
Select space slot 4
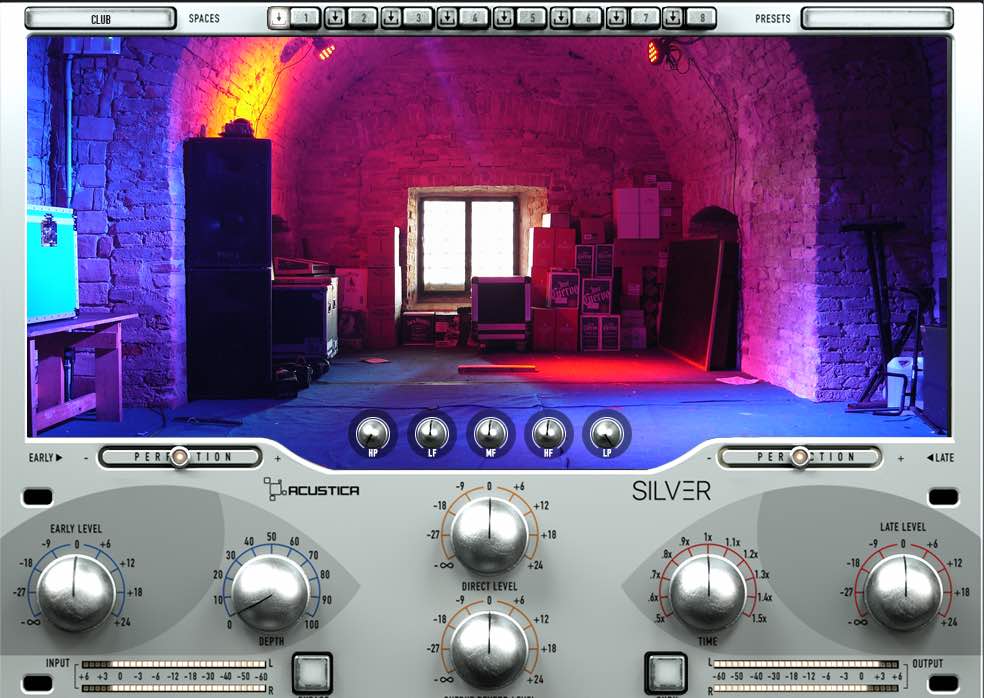point(474,18)
